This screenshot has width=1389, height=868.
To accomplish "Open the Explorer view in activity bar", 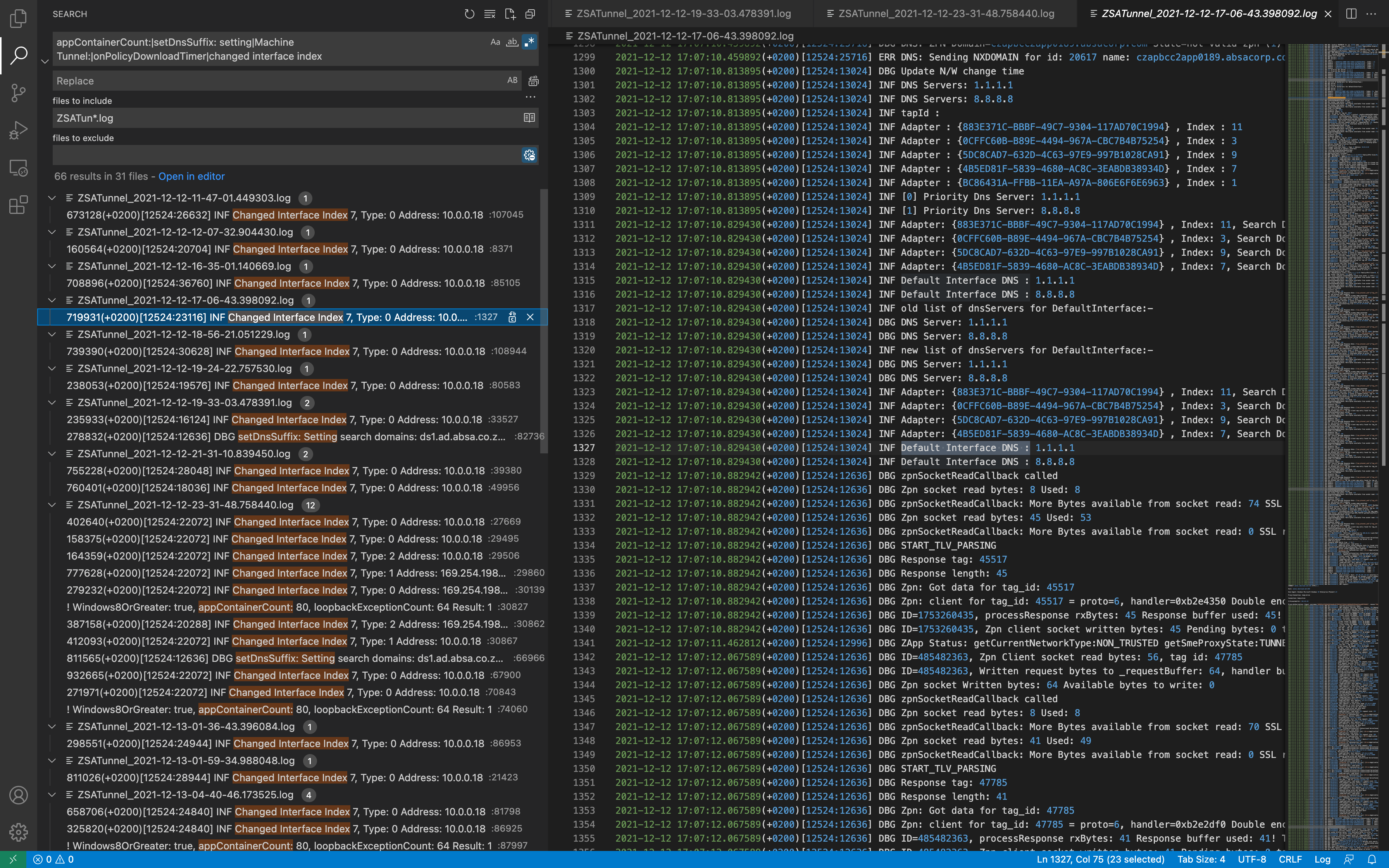I will click(18, 18).
